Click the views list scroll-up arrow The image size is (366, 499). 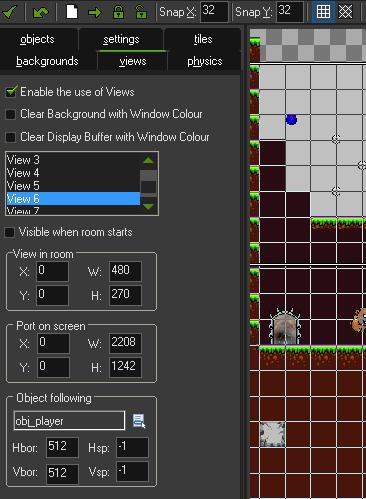(148, 160)
